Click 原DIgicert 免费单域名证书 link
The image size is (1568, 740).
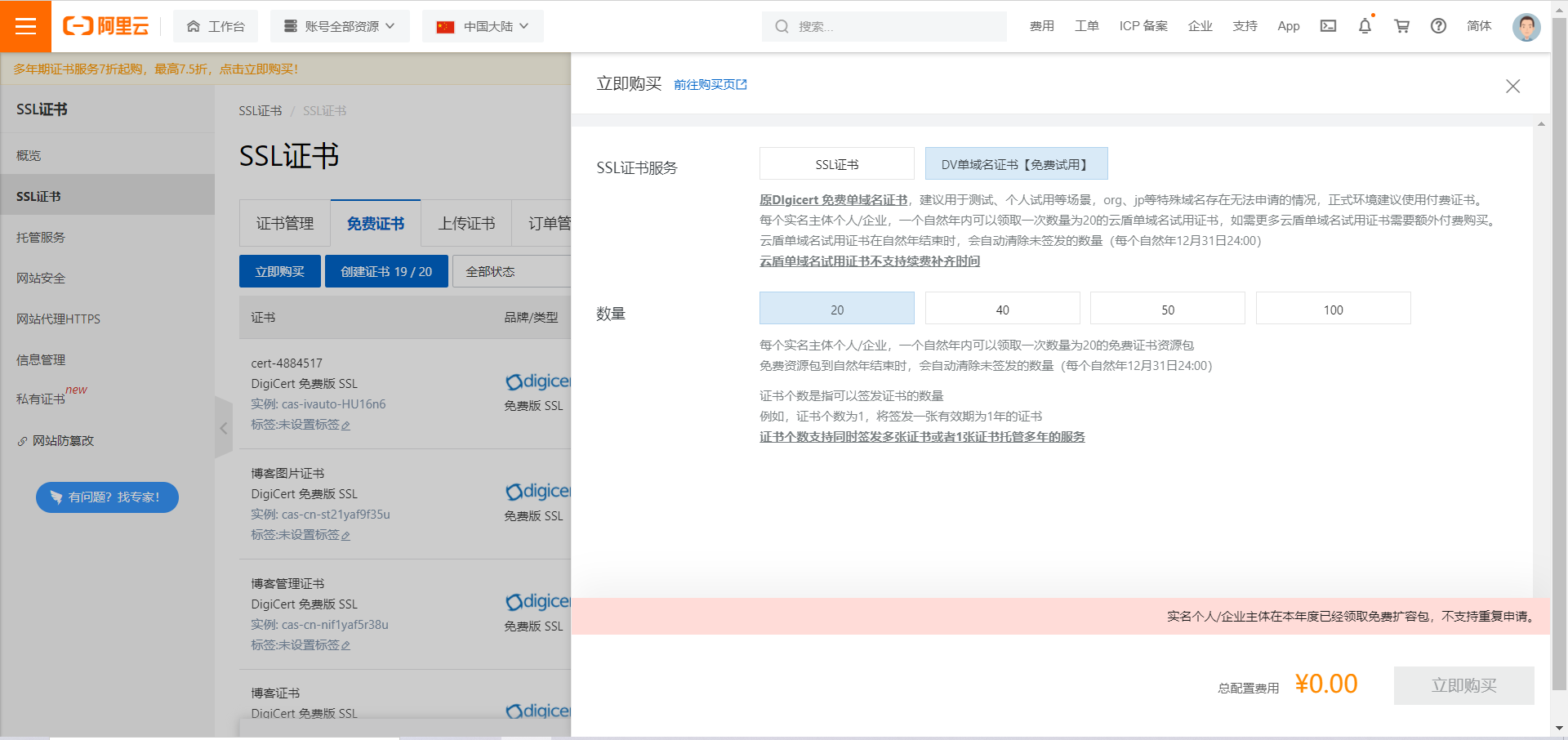tap(833, 199)
